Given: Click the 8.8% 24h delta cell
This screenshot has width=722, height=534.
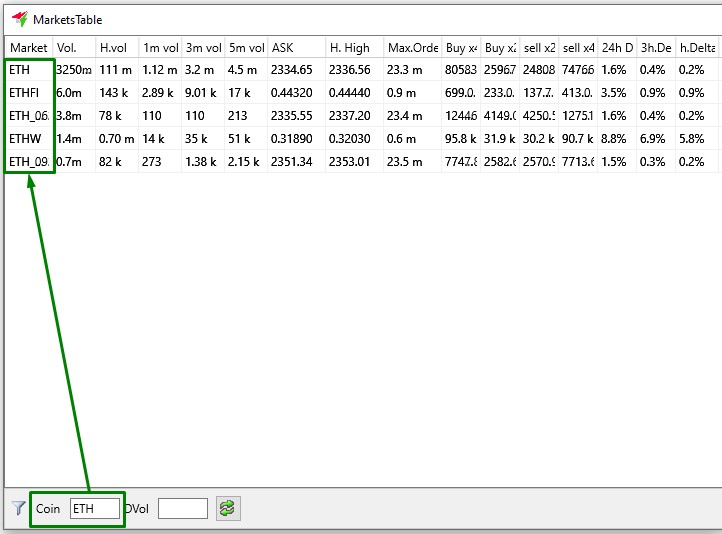Looking at the screenshot, I should [615, 139].
